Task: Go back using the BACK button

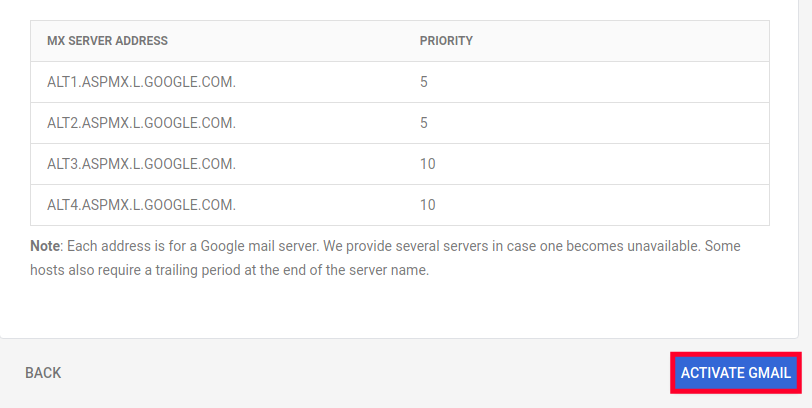Action: tap(43, 373)
